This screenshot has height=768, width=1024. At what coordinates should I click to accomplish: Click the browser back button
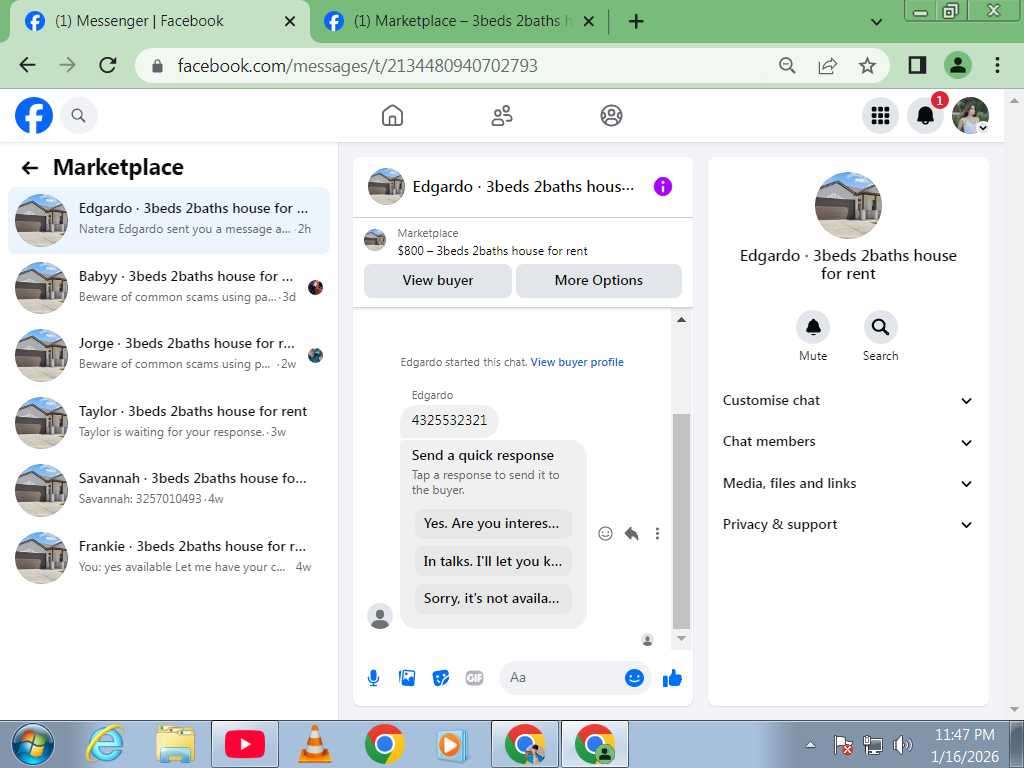coord(27,65)
